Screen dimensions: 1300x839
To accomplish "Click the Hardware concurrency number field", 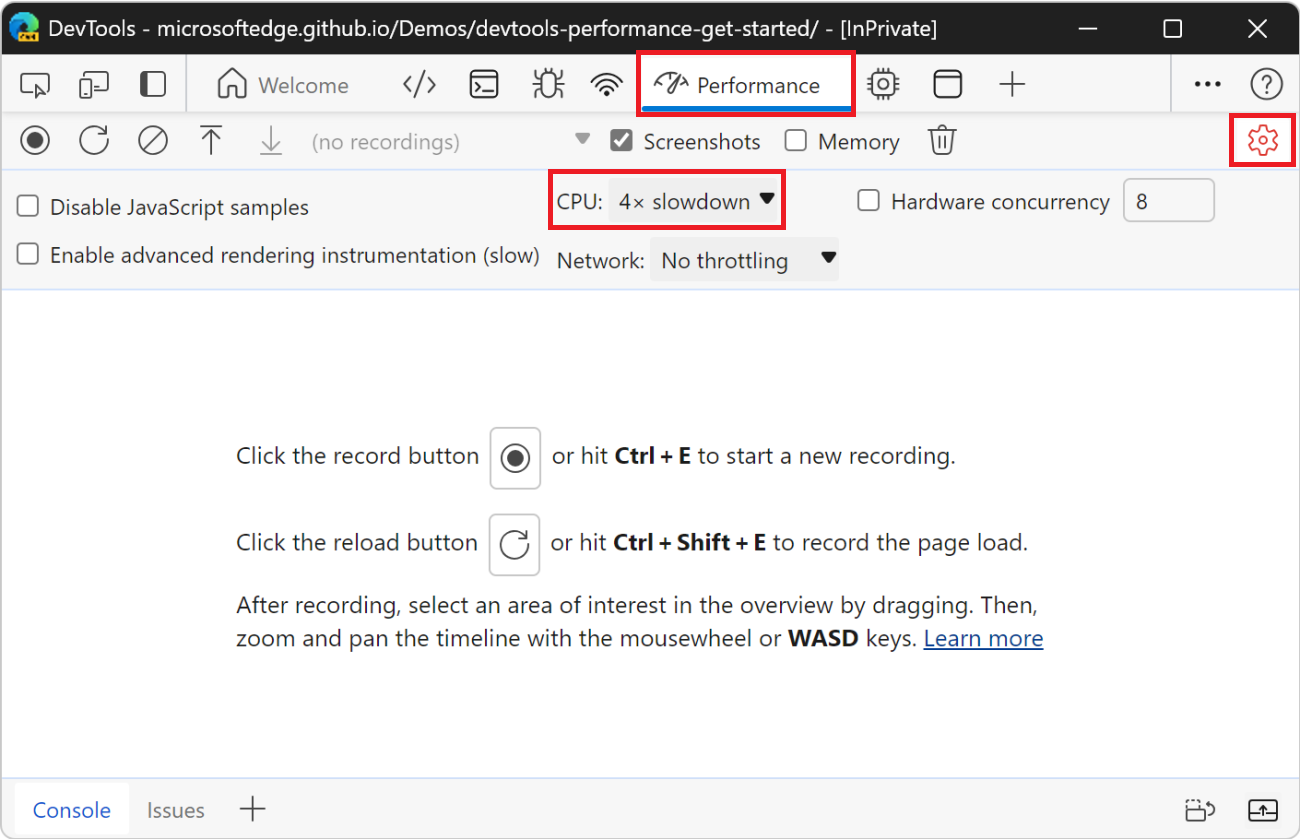I will point(1168,201).
